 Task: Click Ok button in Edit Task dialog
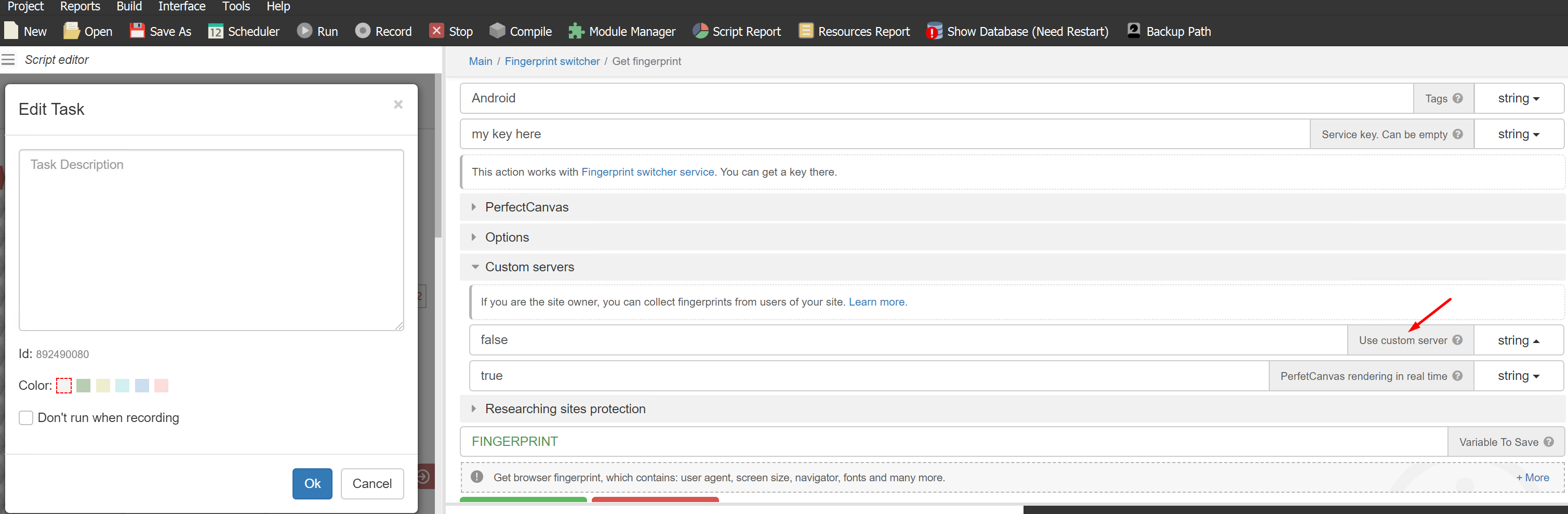[312, 483]
